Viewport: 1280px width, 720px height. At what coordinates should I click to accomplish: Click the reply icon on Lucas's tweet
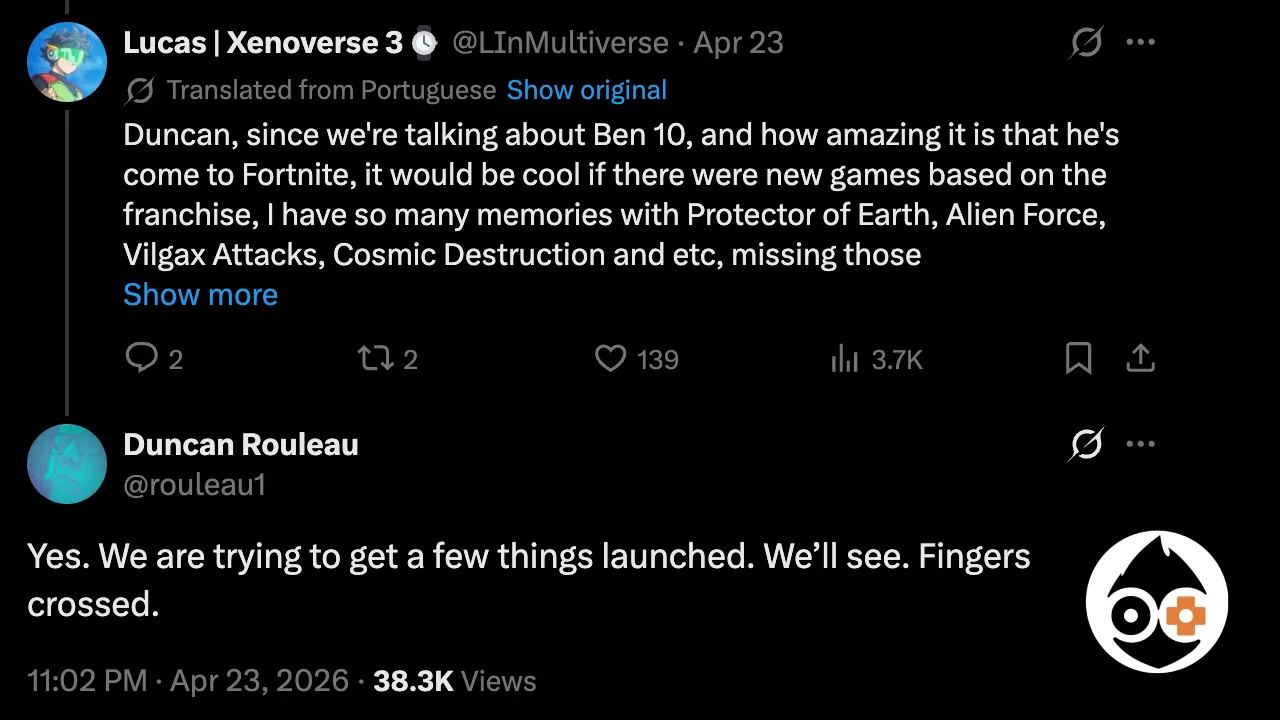click(142, 358)
